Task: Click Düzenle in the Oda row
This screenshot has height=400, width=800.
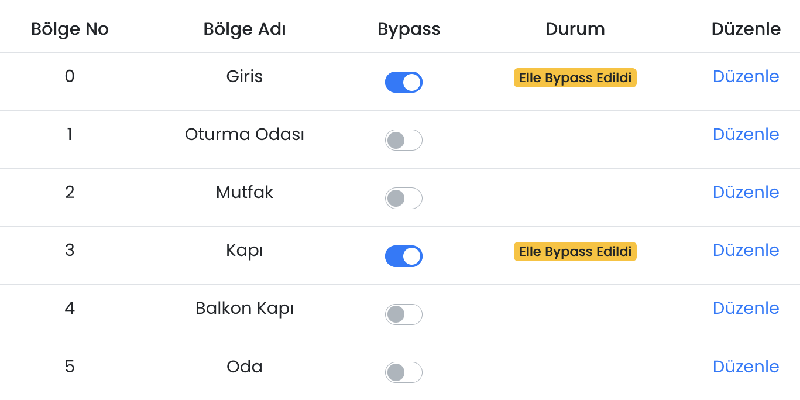Action: [x=745, y=366]
